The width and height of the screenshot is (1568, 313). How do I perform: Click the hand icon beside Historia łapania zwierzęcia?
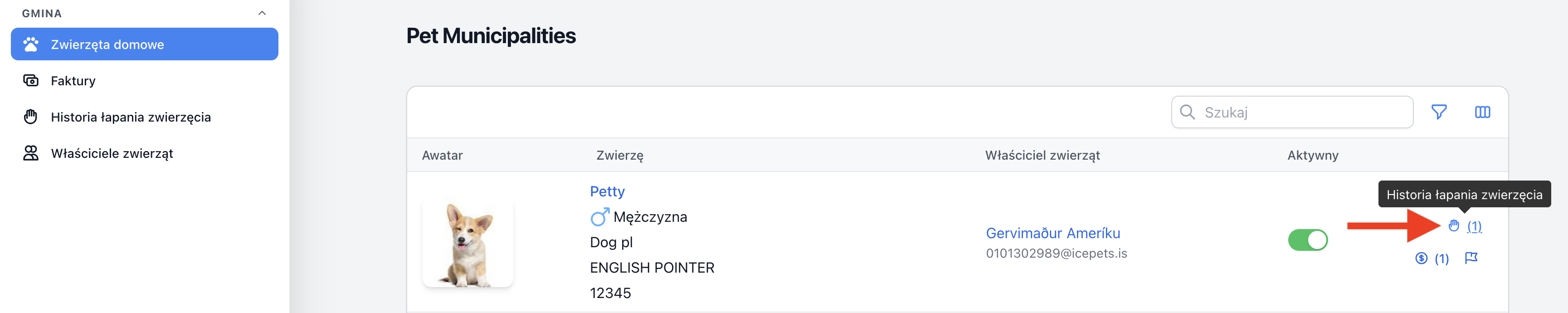pos(30,116)
